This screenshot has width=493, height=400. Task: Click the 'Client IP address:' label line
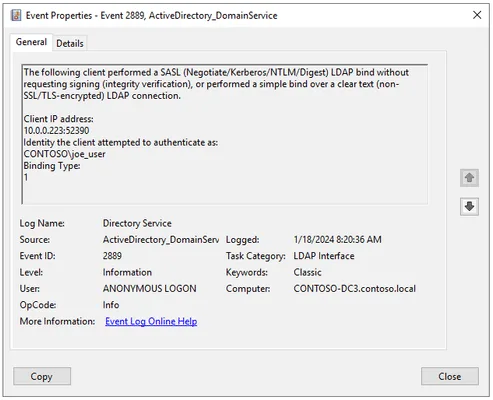(59, 119)
